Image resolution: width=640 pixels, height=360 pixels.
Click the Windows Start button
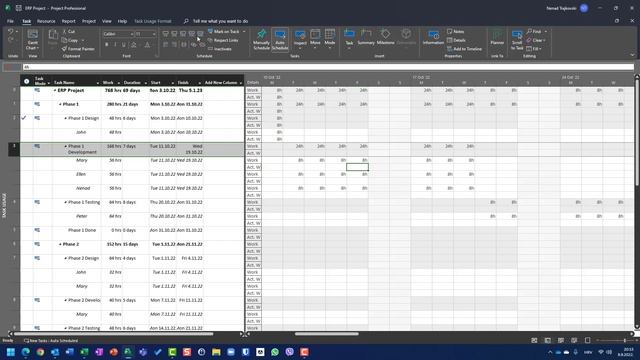(11, 352)
